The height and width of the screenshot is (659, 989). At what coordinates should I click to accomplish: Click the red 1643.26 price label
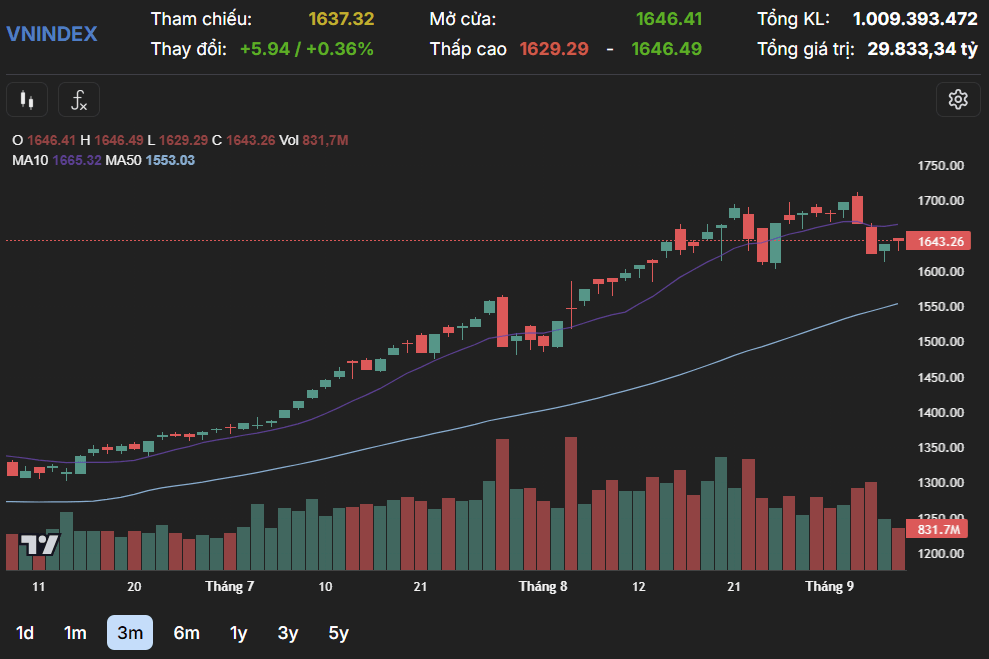(x=938, y=242)
